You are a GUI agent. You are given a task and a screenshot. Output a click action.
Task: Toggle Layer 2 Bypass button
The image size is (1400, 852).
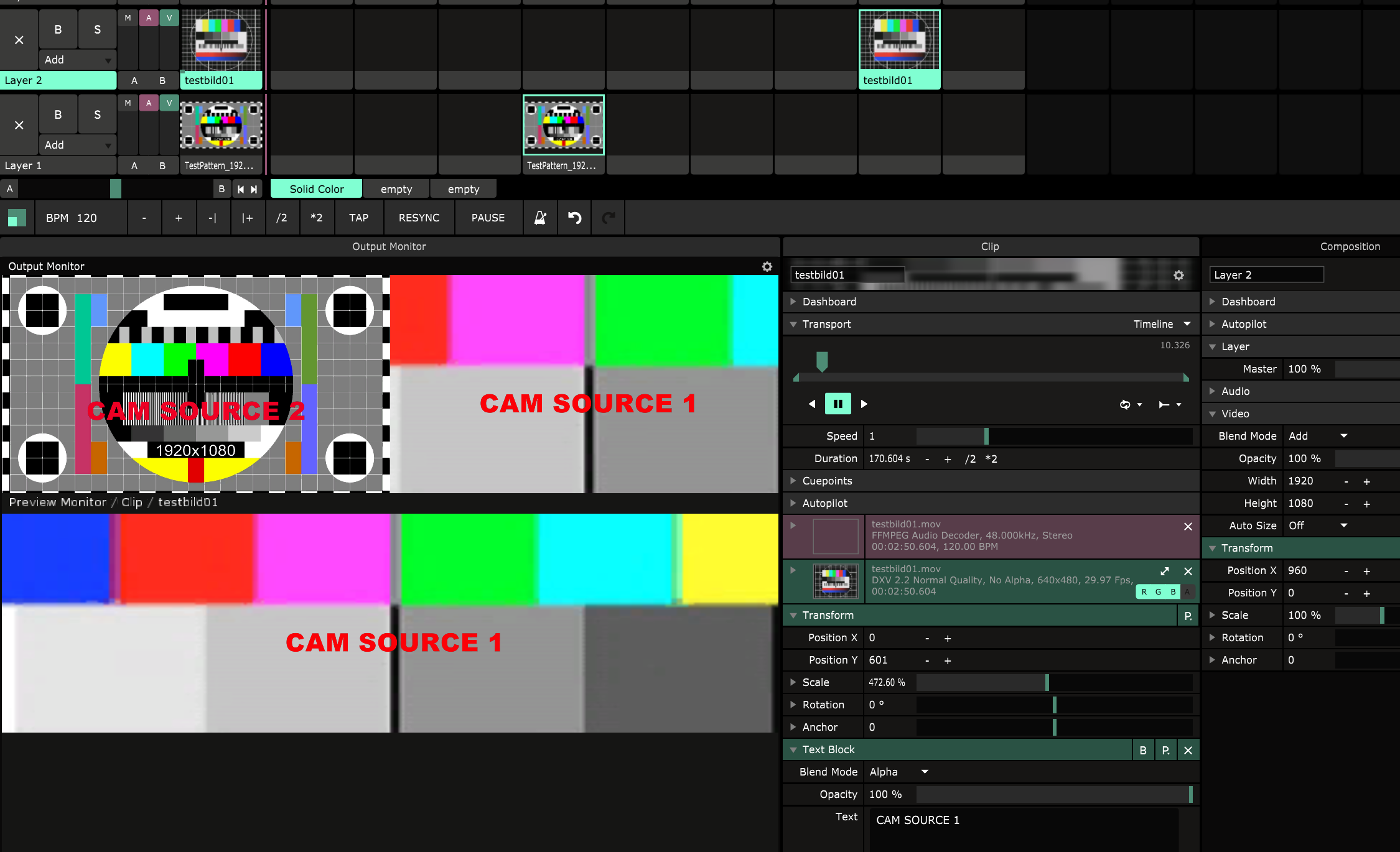[x=58, y=29]
